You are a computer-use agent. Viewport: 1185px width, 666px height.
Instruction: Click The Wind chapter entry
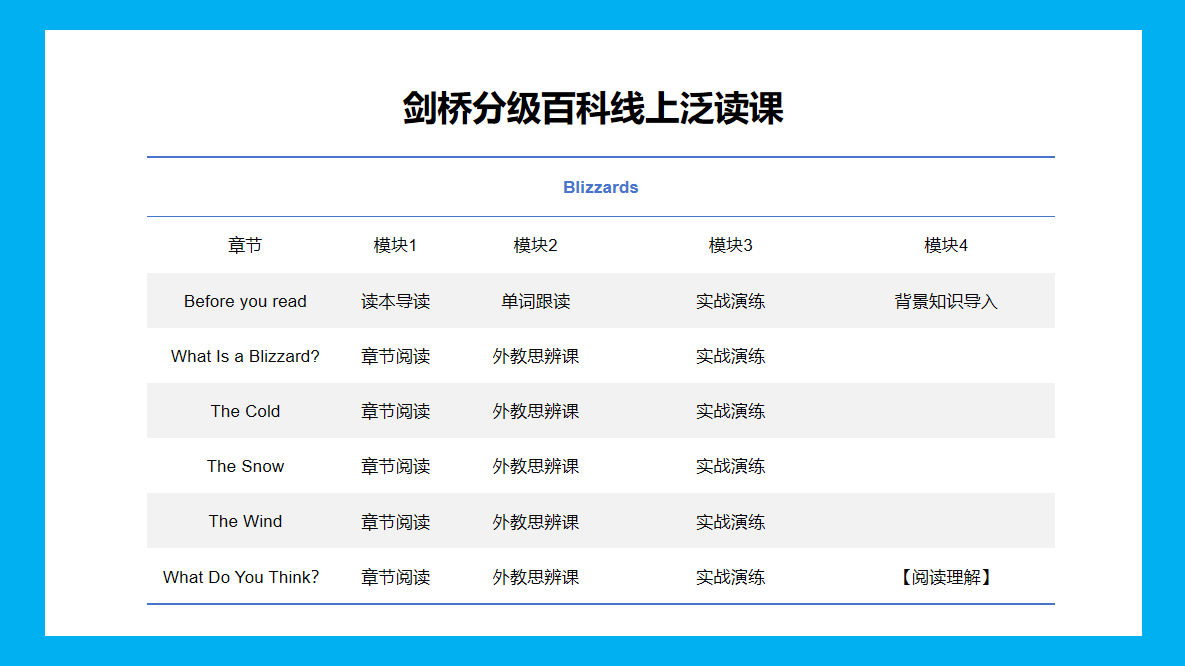coord(245,521)
